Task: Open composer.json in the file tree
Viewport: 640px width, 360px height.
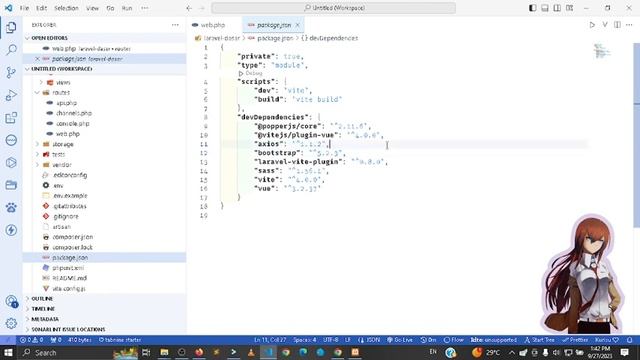Action: tap(72, 237)
